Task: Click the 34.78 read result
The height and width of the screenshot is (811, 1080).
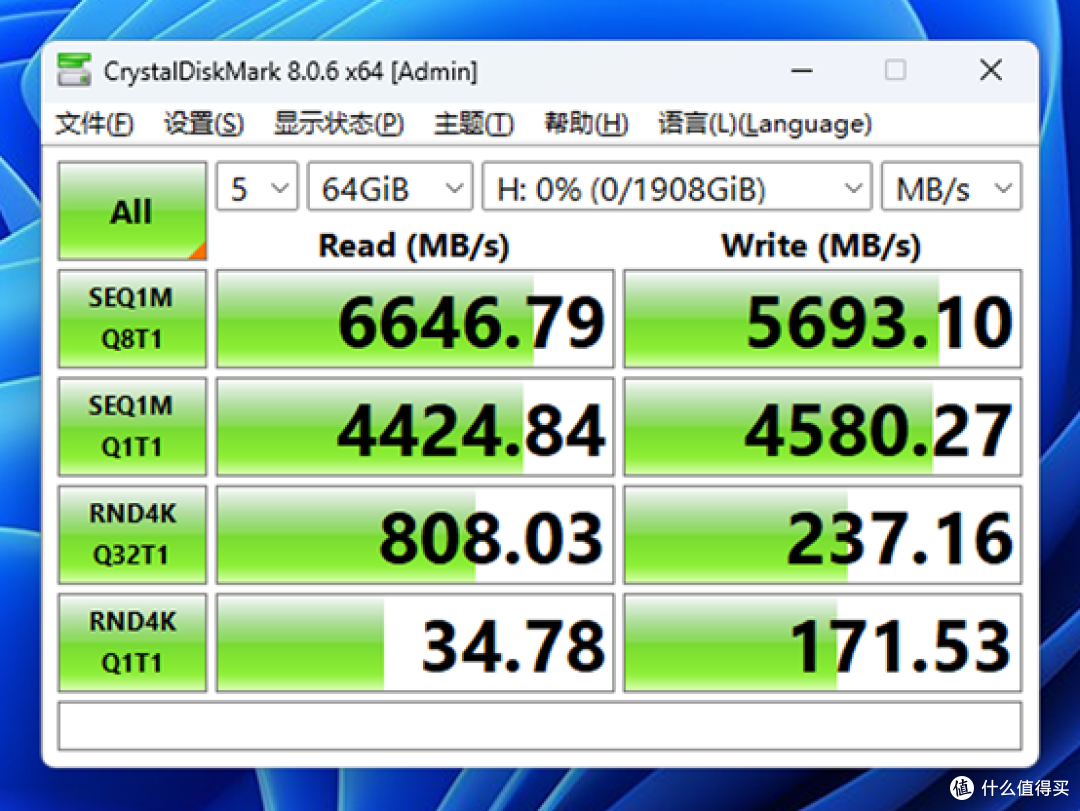Action: pos(415,642)
